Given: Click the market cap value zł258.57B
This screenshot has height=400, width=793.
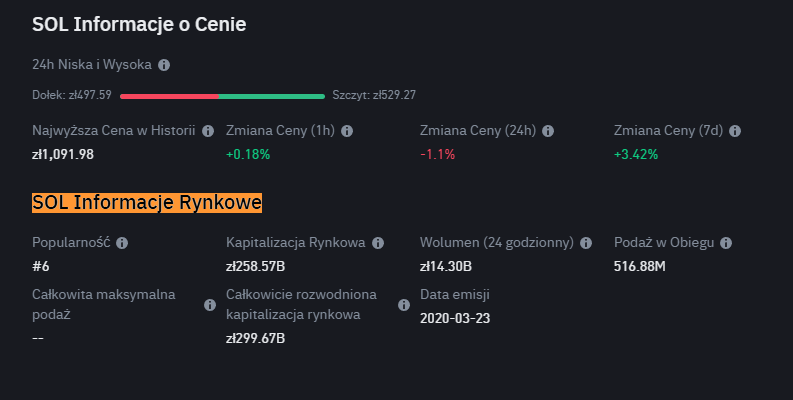Looking at the screenshot, I should (x=256, y=266).
